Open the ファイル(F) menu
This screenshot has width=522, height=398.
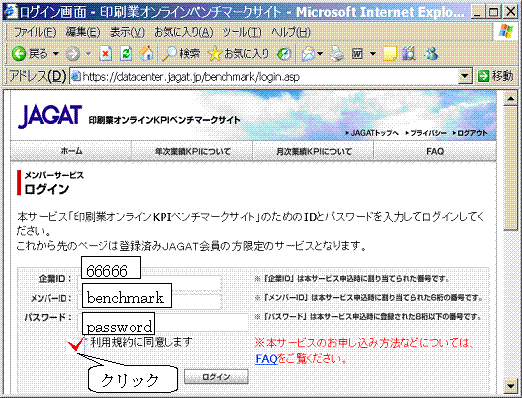35,32
